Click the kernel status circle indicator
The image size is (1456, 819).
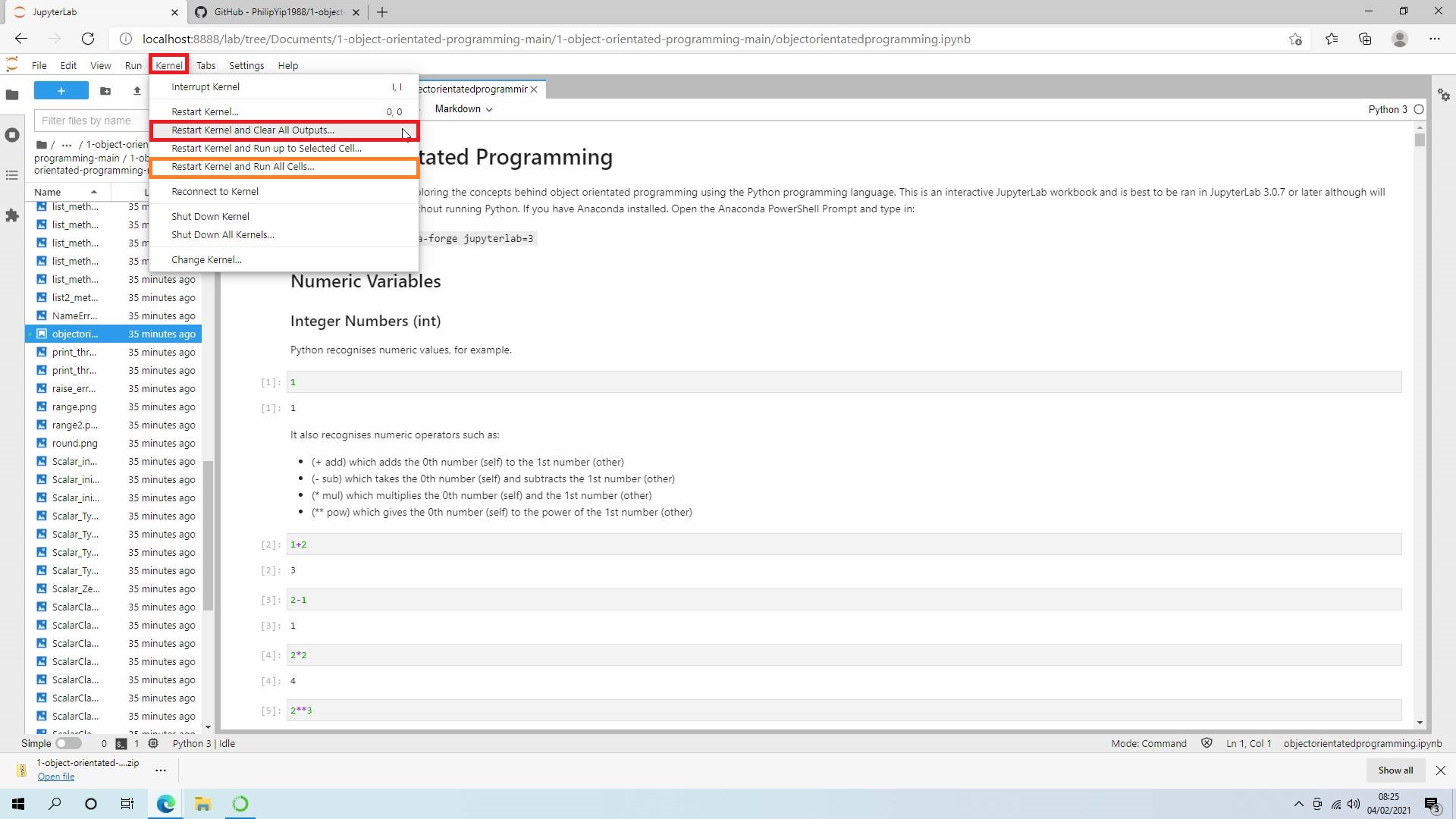(x=1419, y=109)
